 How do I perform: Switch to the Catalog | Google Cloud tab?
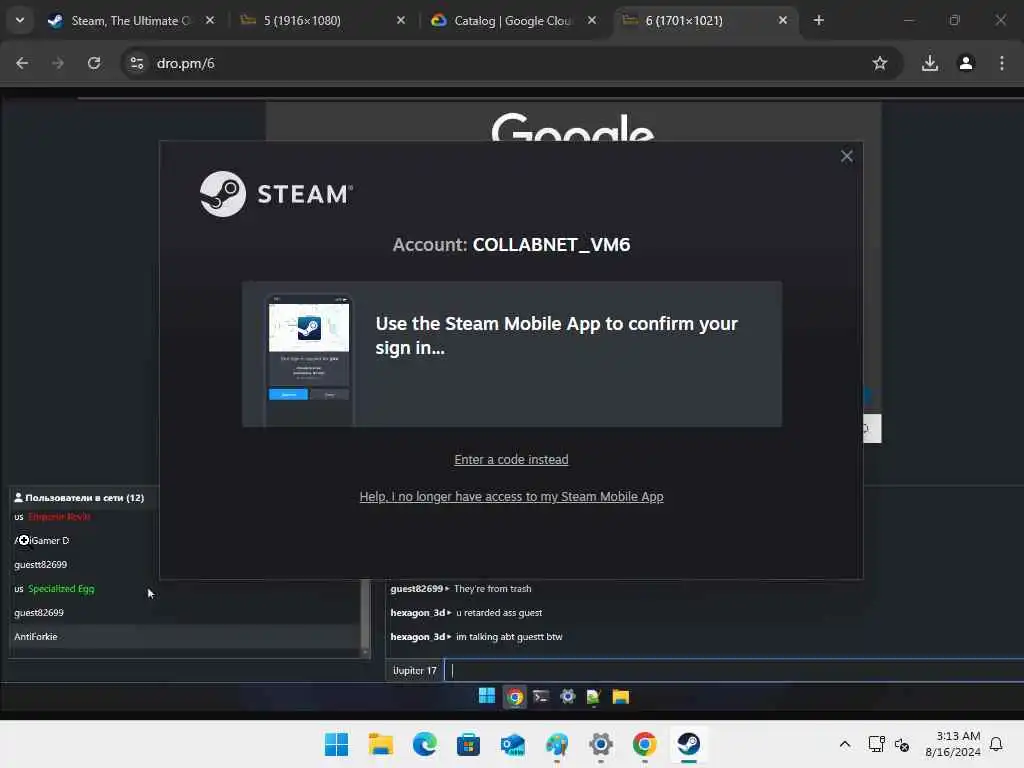512,20
